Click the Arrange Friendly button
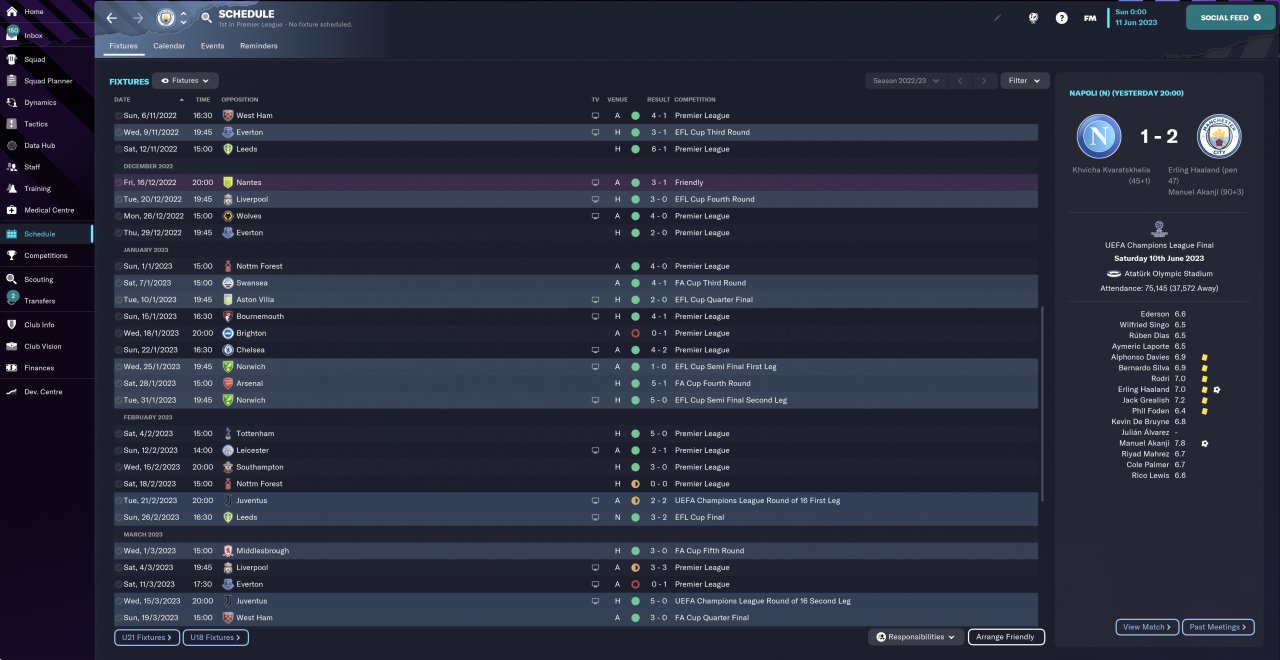This screenshot has height=660, width=1280. click(x=1006, y=637)
